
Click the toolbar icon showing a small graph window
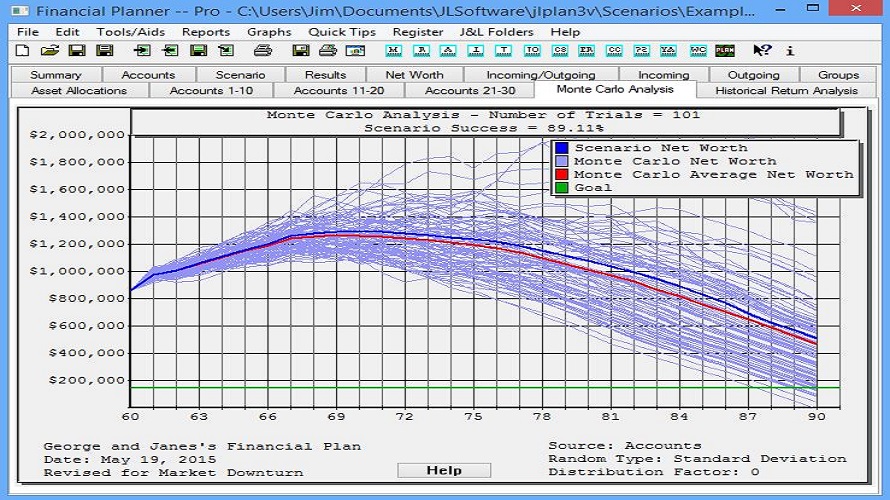click(x=355, y=51)
